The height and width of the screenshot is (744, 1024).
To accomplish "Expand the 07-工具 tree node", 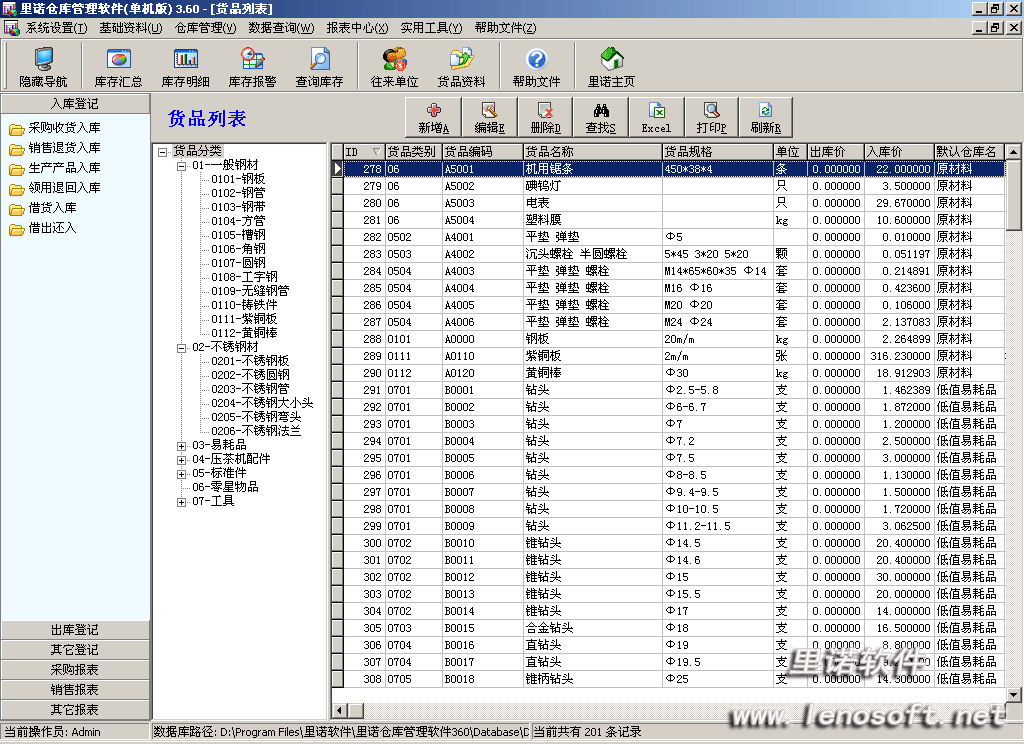I will pos(182,501).
